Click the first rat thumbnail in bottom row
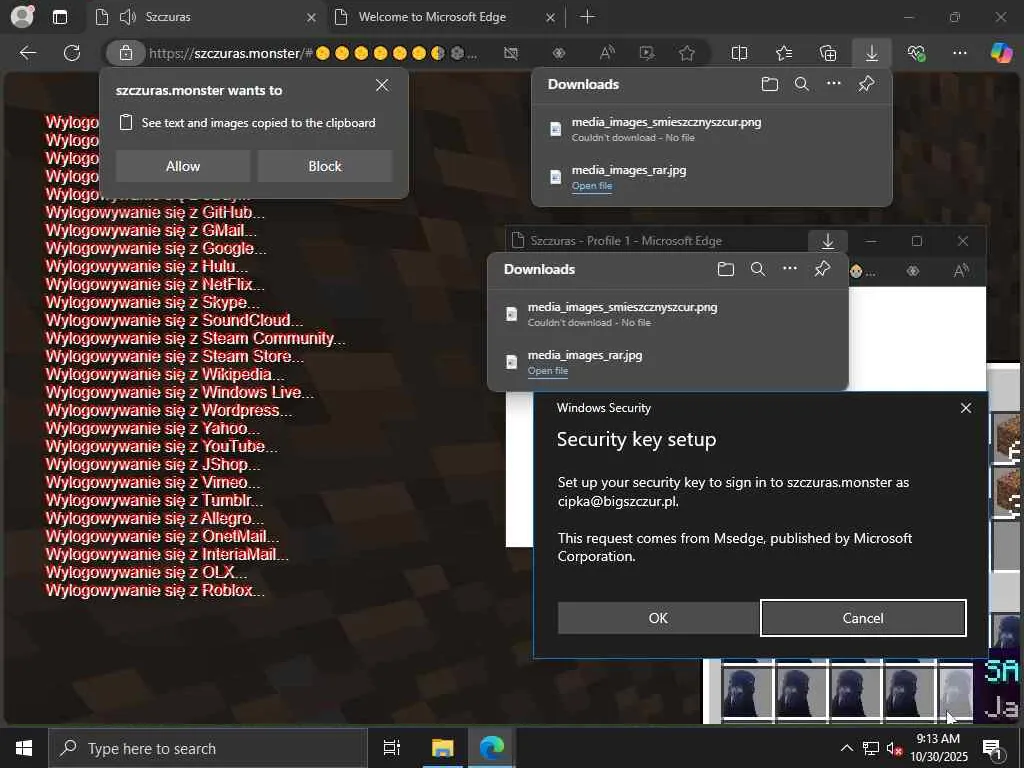The height and width of the screenshot is (768, 1024). coord(747,692)
